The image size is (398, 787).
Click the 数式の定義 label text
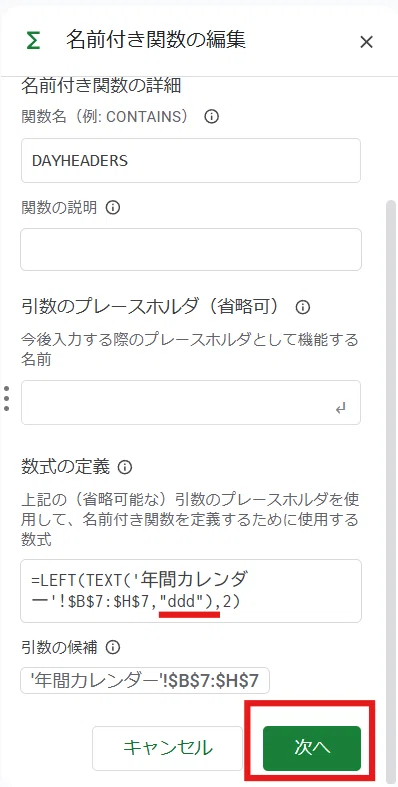pos(66,467)
